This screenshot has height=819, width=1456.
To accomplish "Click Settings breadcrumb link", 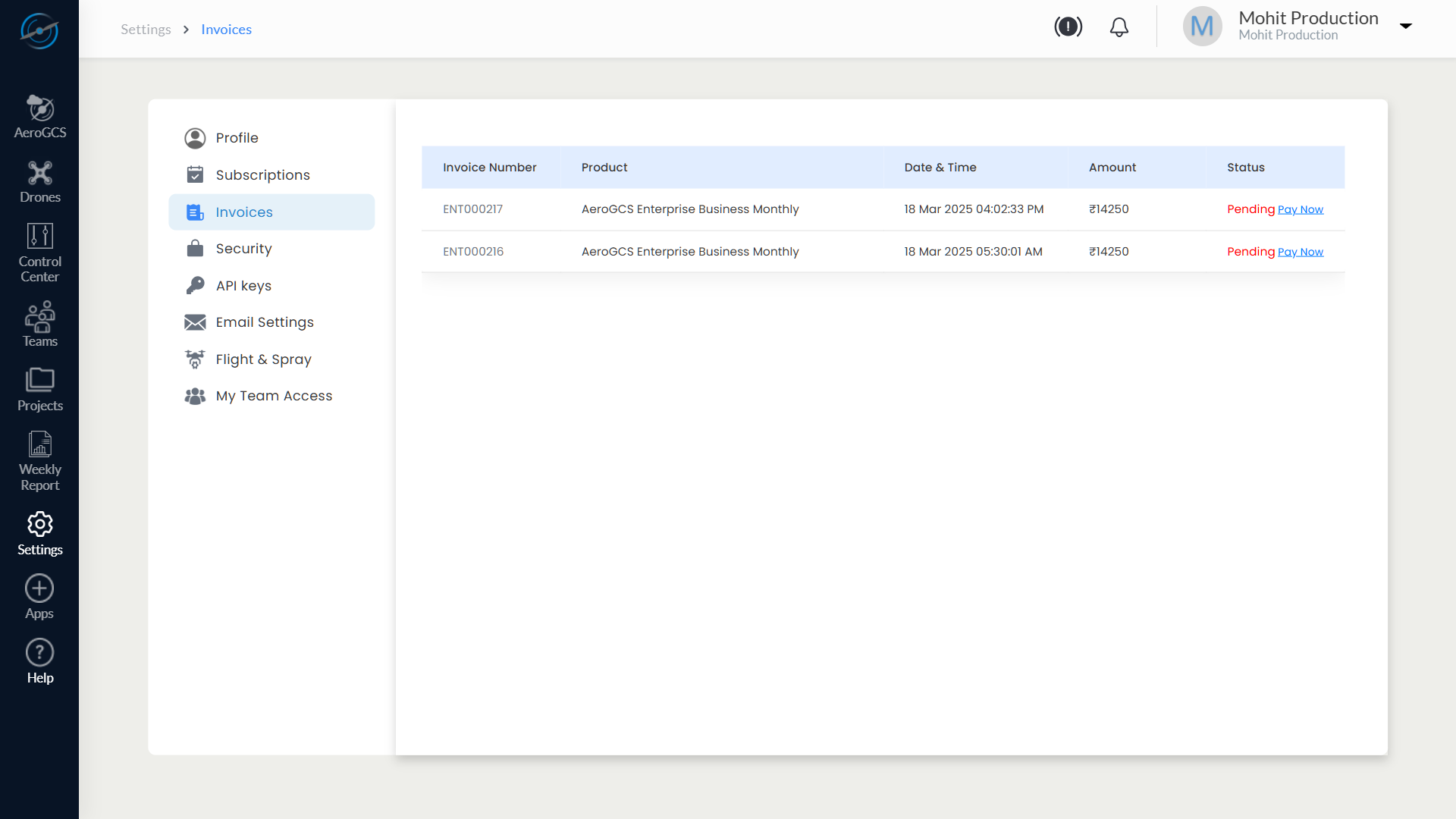I will [146, 30].
